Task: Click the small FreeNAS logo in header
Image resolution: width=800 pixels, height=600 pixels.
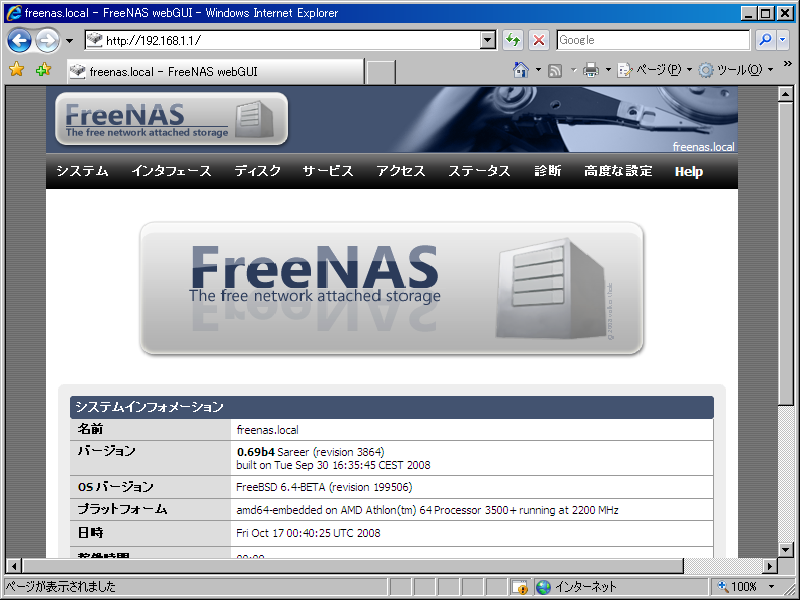Action: coord(171,119)
